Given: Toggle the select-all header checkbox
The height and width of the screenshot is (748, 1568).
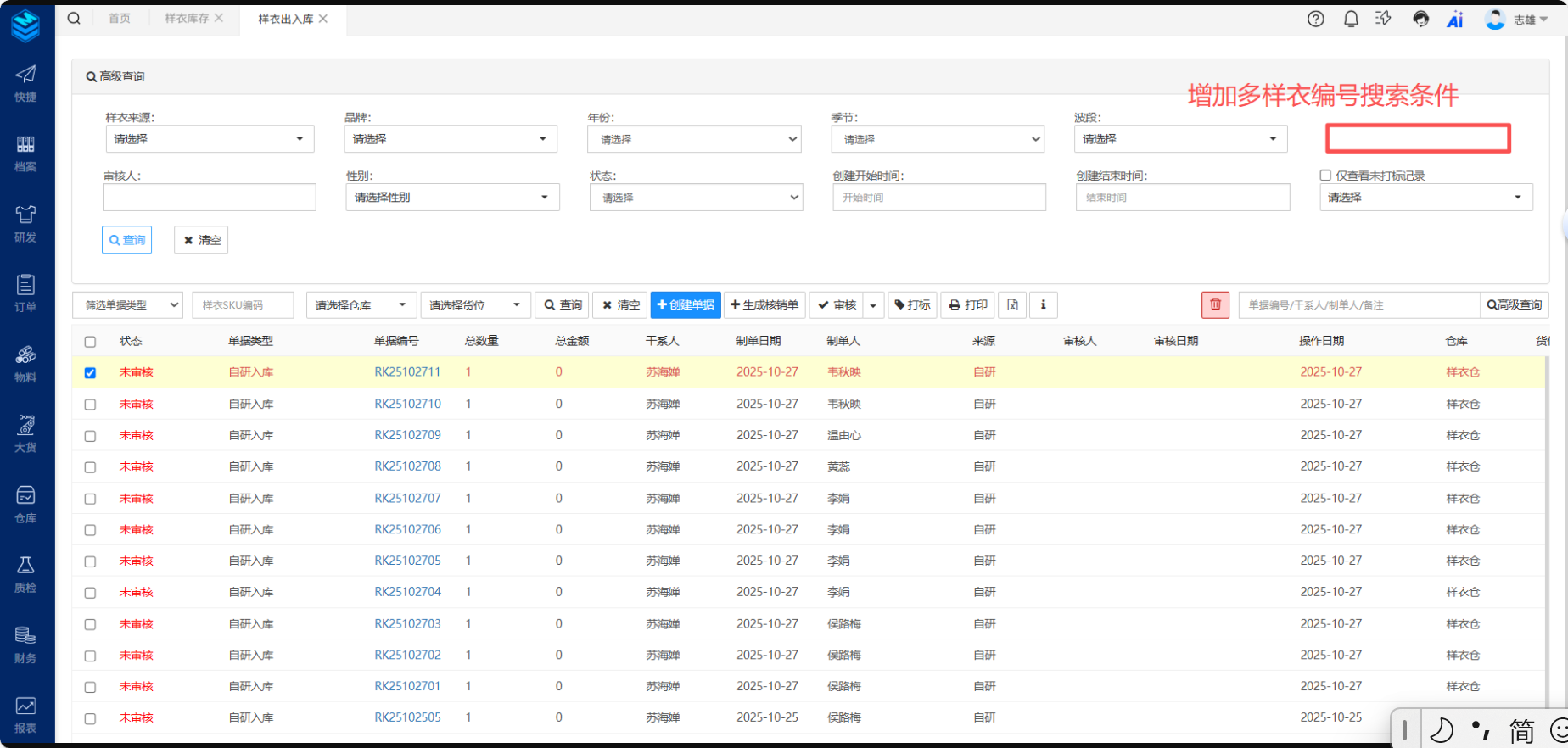Looking at the screenshot, I should 90,342.
